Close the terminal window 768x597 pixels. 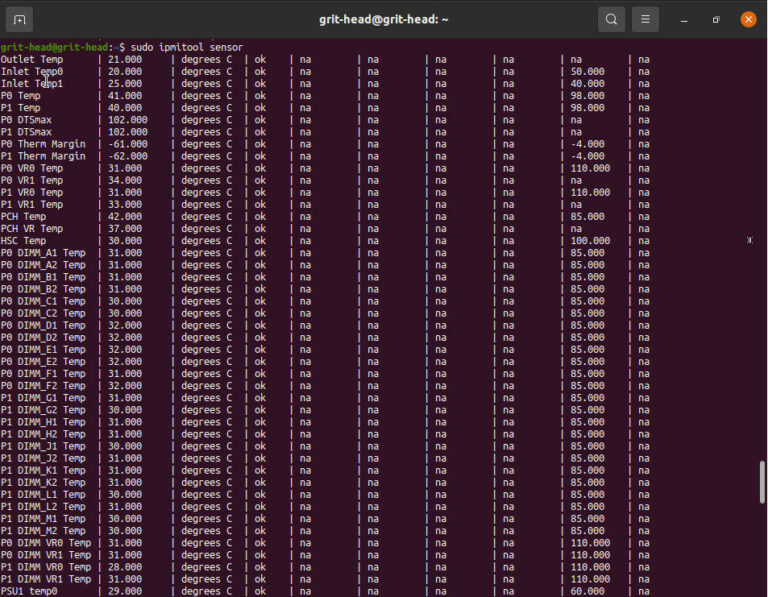[x=748, y=19]
